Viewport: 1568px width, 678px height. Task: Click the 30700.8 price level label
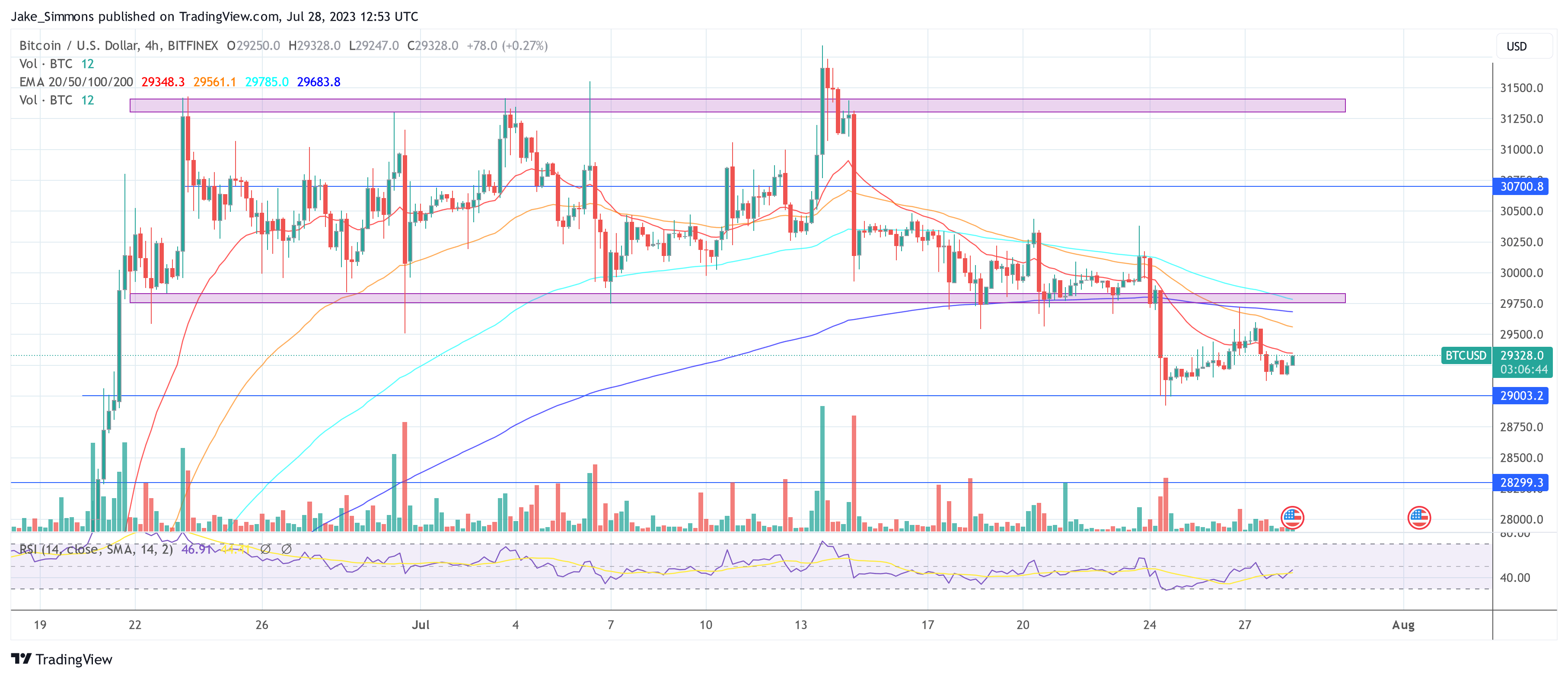click(x=1520, y=186)
